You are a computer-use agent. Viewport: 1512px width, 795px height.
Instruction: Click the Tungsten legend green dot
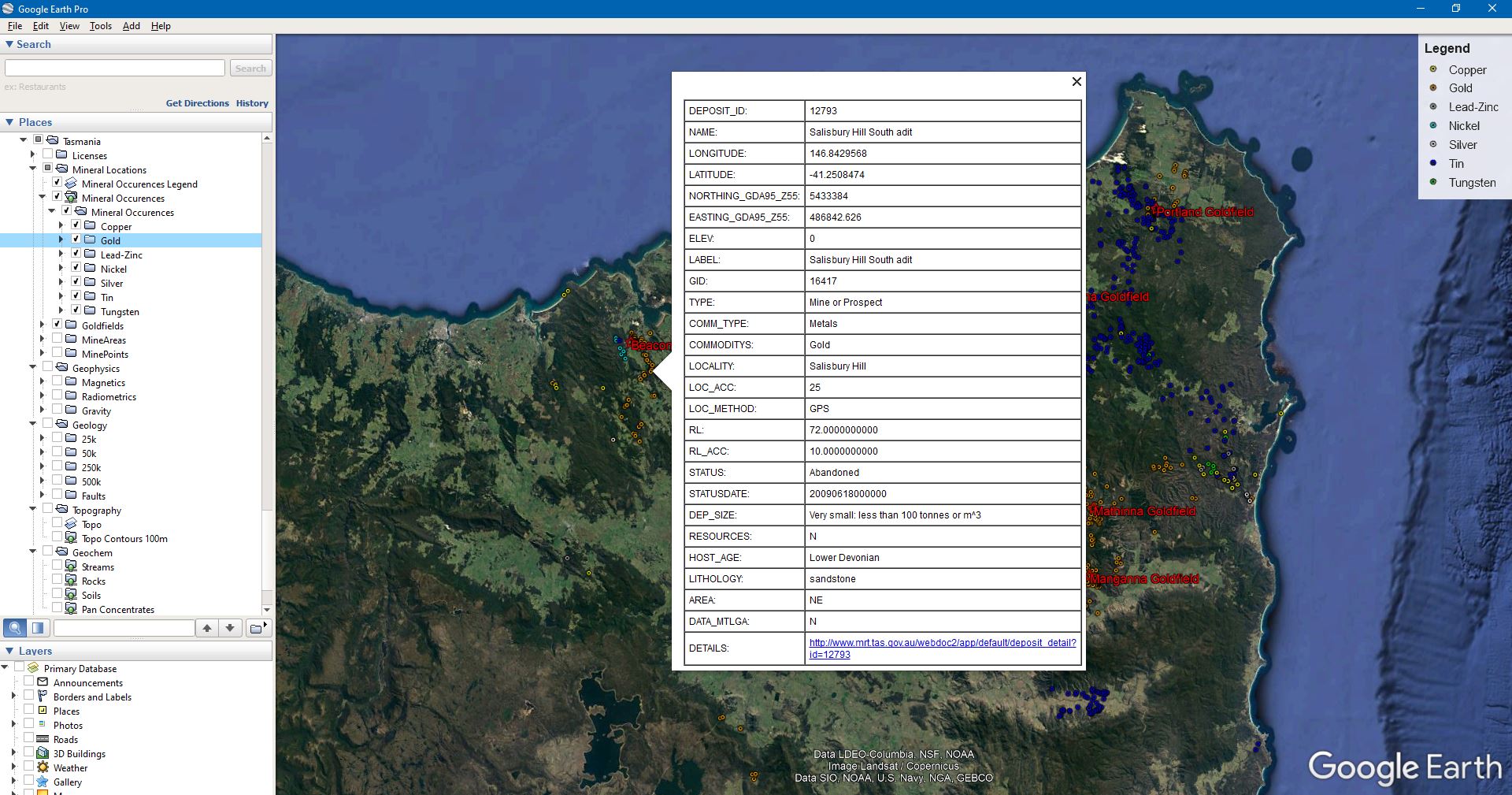tap(1433, 182)
